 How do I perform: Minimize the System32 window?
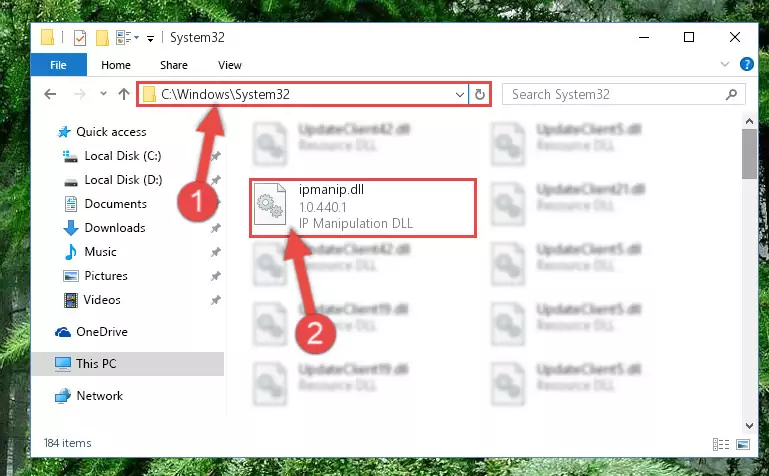pyautogui.click(x=644, y=37)
